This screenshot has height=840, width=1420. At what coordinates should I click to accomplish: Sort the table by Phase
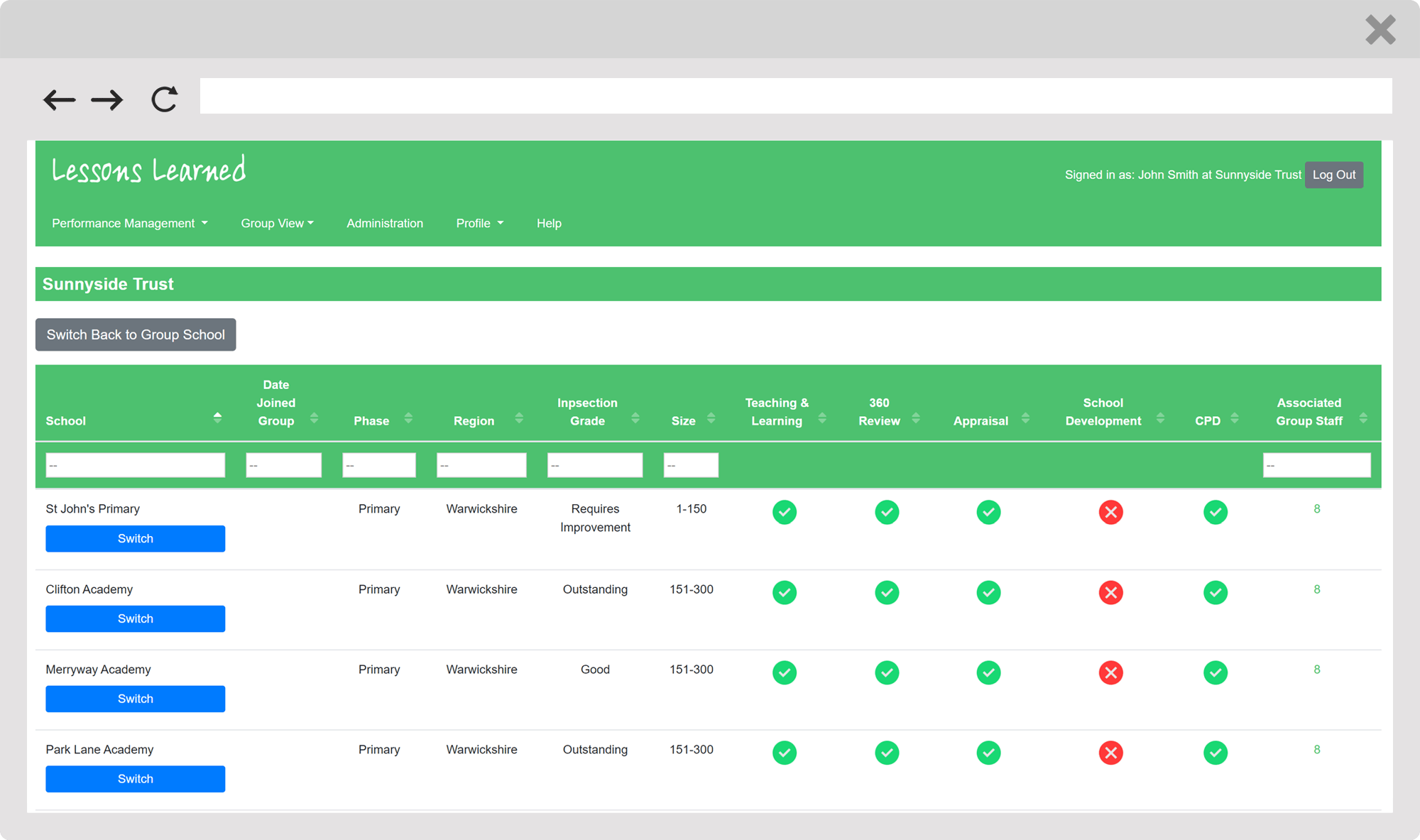coord(408,418)
